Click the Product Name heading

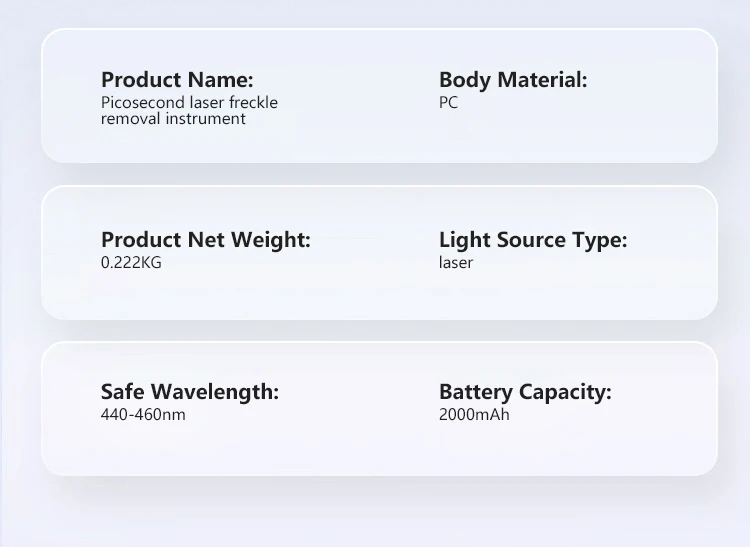(x=177, y=79)
